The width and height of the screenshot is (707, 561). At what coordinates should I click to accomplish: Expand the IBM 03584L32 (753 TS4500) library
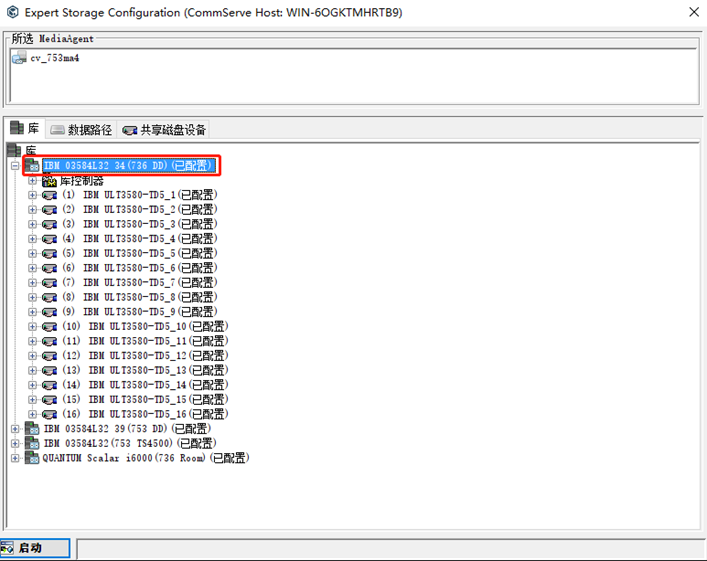pyautogui.click(x=15, y=443)
